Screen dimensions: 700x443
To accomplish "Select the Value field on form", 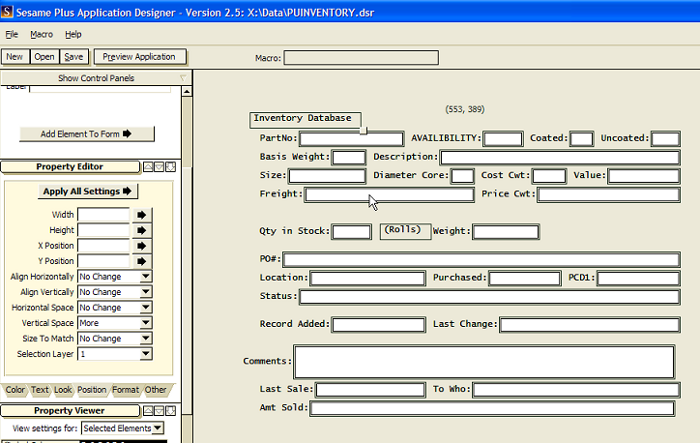I will pyautogui.click(x=644, y=176).
